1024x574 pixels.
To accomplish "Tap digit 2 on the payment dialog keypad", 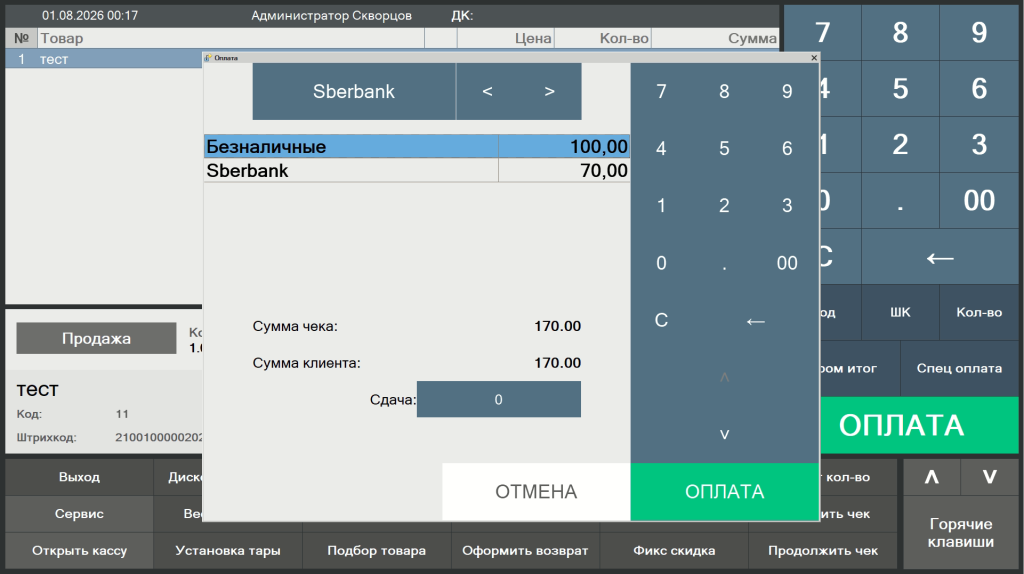I will pyautogui.click(x=724, y=206).
